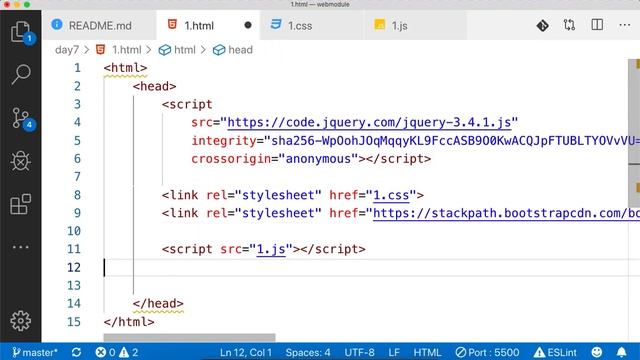640x360 pixels.
Task: Click the integrity attribute on line 5
Action: pos(224,141)
